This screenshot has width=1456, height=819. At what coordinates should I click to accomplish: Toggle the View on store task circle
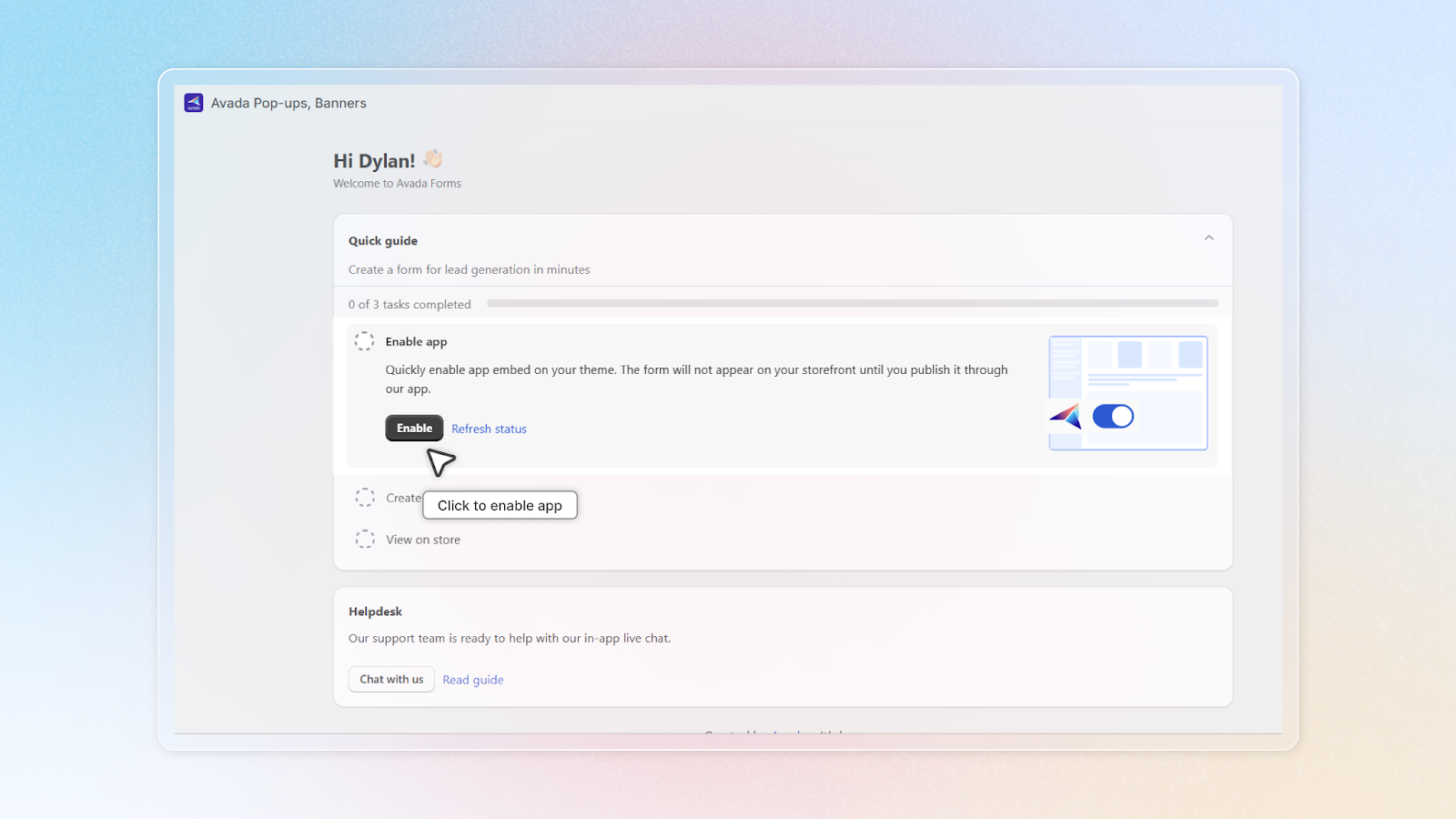(365, 540)
